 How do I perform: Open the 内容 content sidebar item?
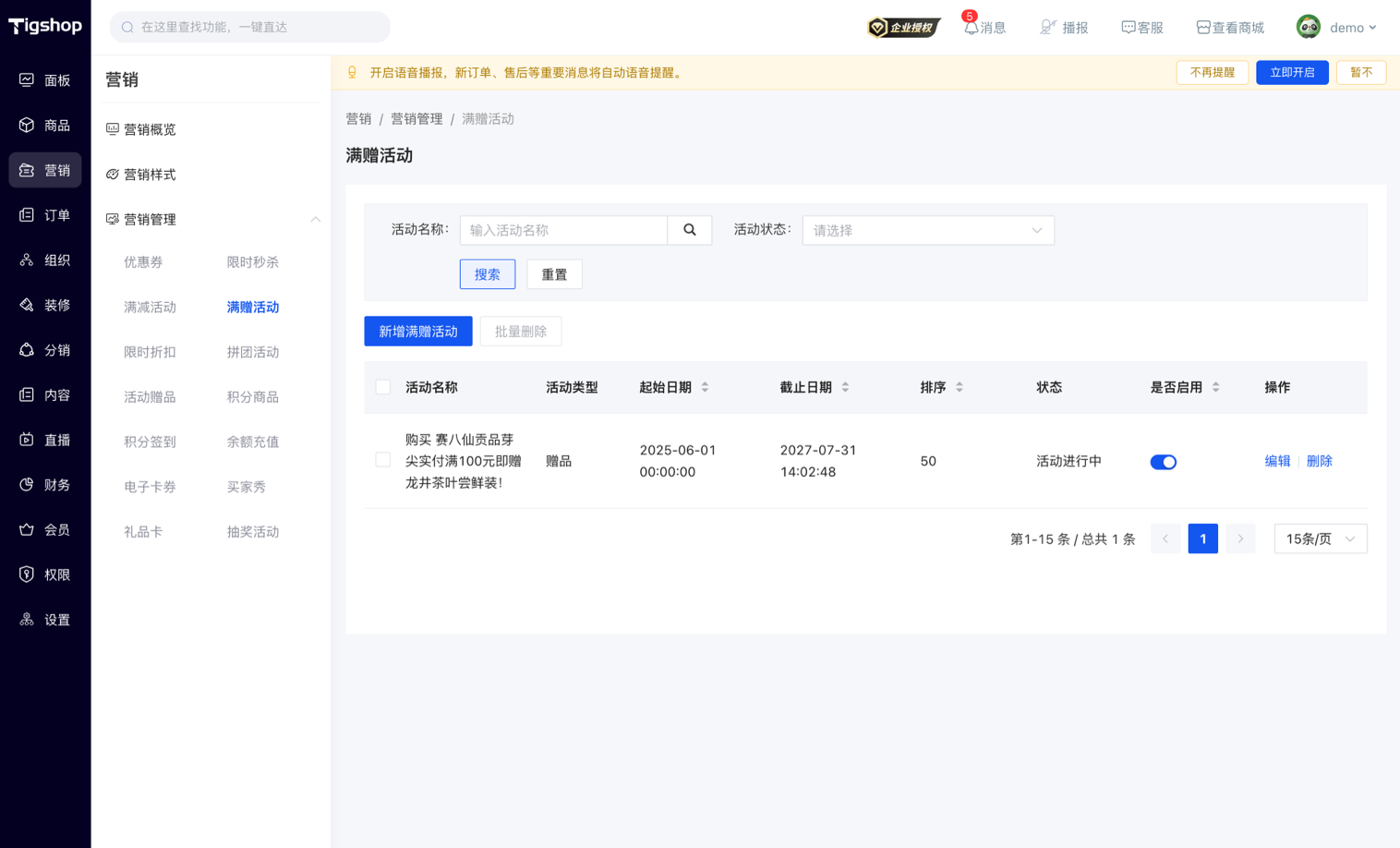coord(45,394)
